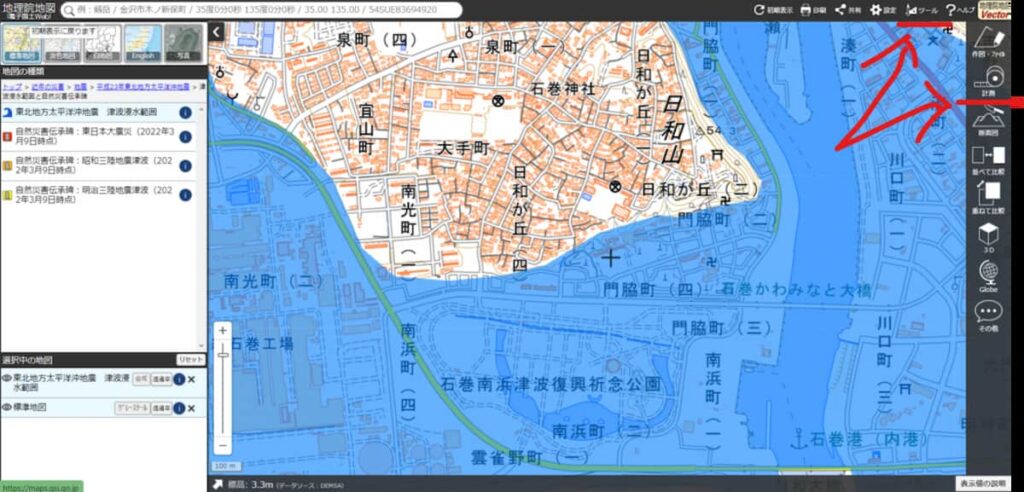Expand the 表示値の説明 legend panel
This screenshot has height=492, width=1024.
point(985,484)
